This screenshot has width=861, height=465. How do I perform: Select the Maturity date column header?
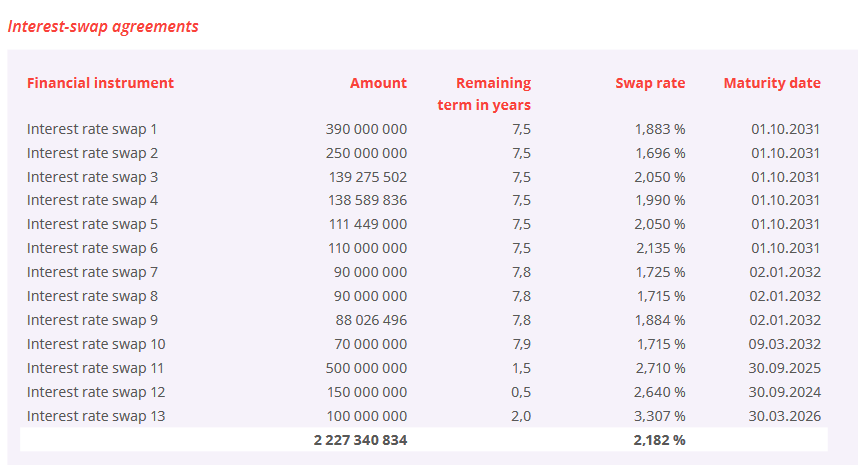click(772, 83)
